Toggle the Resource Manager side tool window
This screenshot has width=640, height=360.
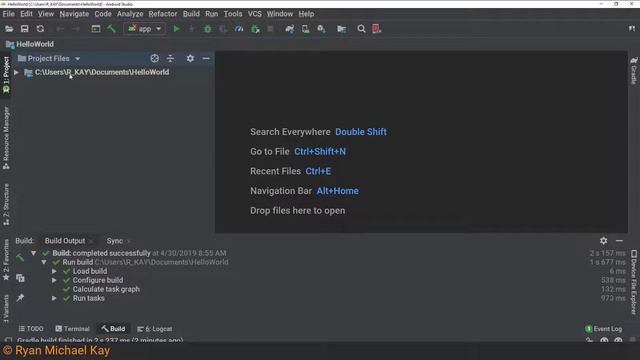pos(6,138)
